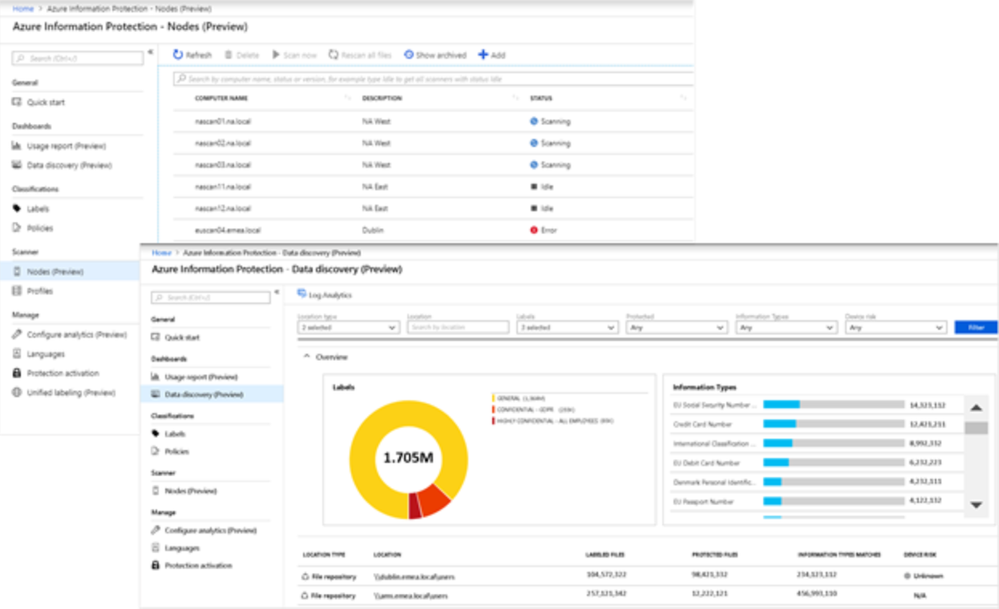
Task: Open the Information Types filter dropdown
Action: click(x=786, y=327)
